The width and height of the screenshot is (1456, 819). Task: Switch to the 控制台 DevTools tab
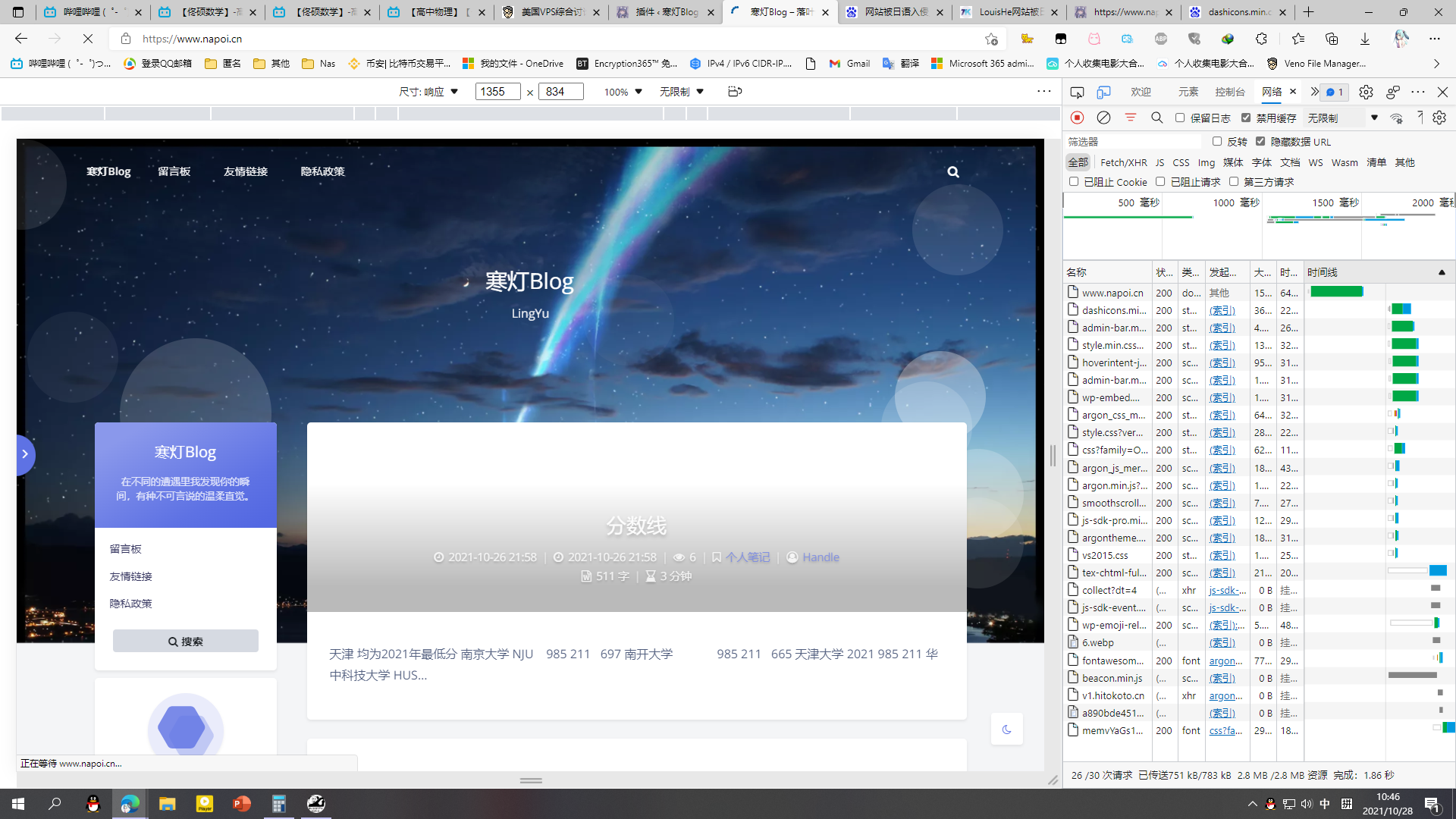click(x=1229, y=92)
